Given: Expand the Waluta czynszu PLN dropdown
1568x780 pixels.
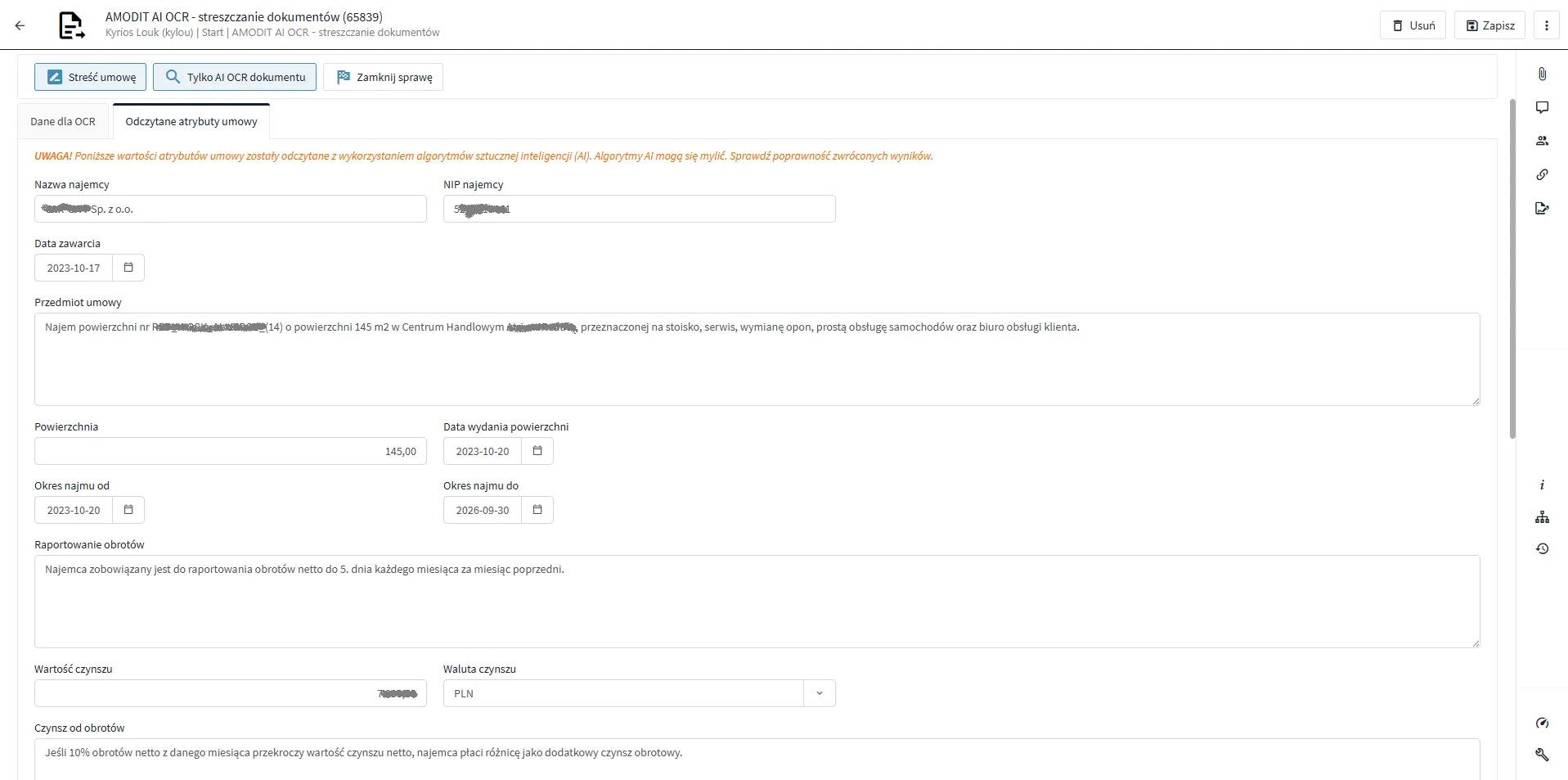Looking at the screenshot, I should coord(819,693).
